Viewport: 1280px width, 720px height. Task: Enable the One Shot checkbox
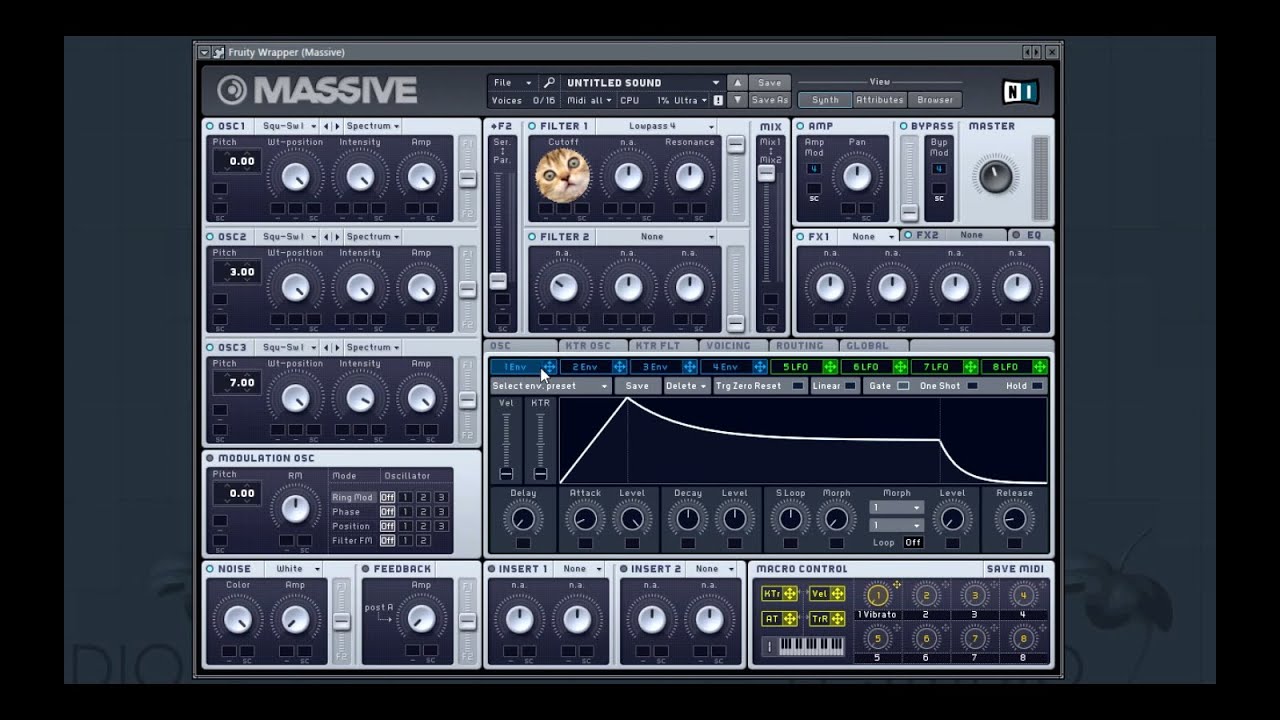pos(972,386)
